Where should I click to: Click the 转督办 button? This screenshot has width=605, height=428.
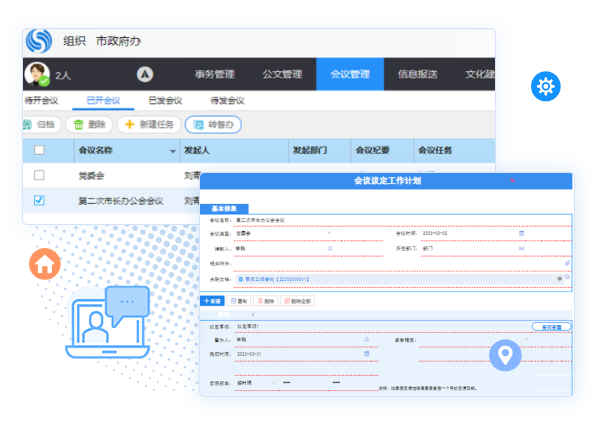coord(213,125)
